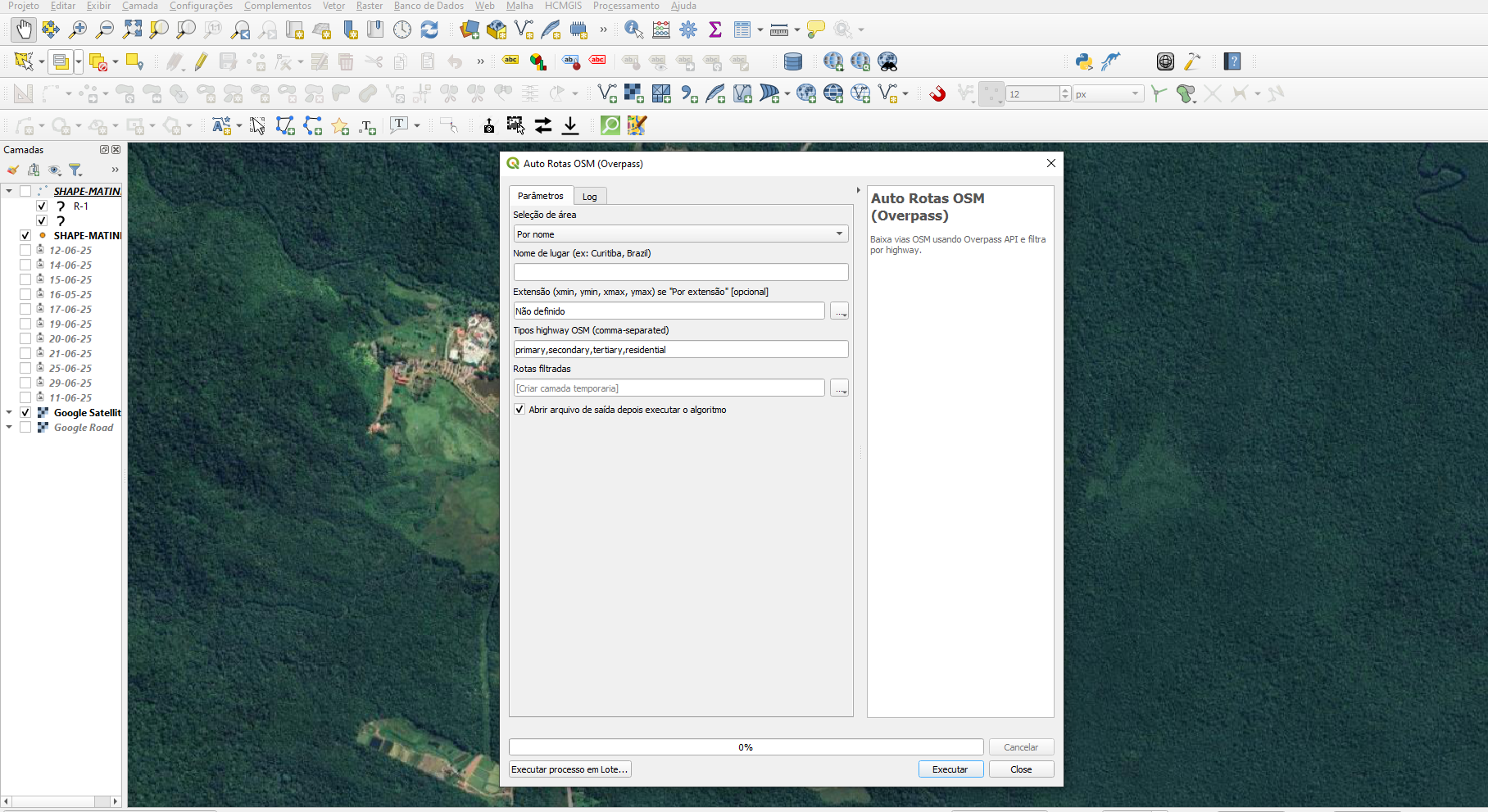Toggle visibility of the R-1 layer

coord(41,206)
